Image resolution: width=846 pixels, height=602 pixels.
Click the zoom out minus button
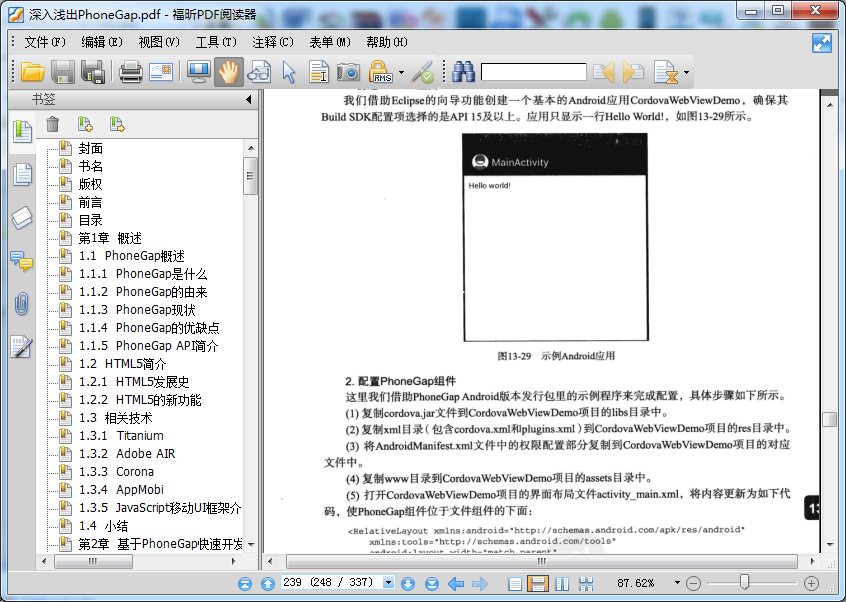pyautogui.click(x=693, y=583)
